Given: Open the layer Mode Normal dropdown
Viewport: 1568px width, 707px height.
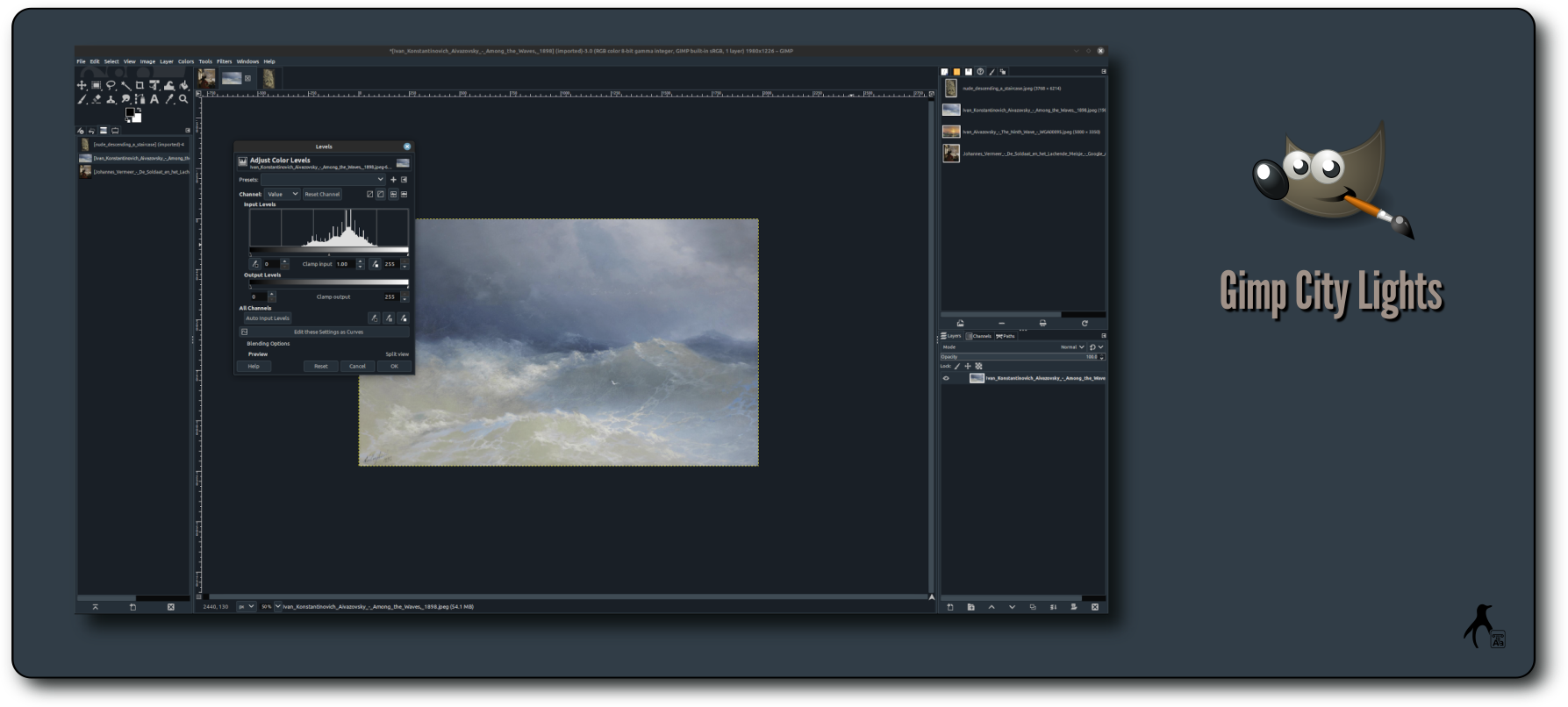Looking at the screenshot, I should tap(1072, 347).
